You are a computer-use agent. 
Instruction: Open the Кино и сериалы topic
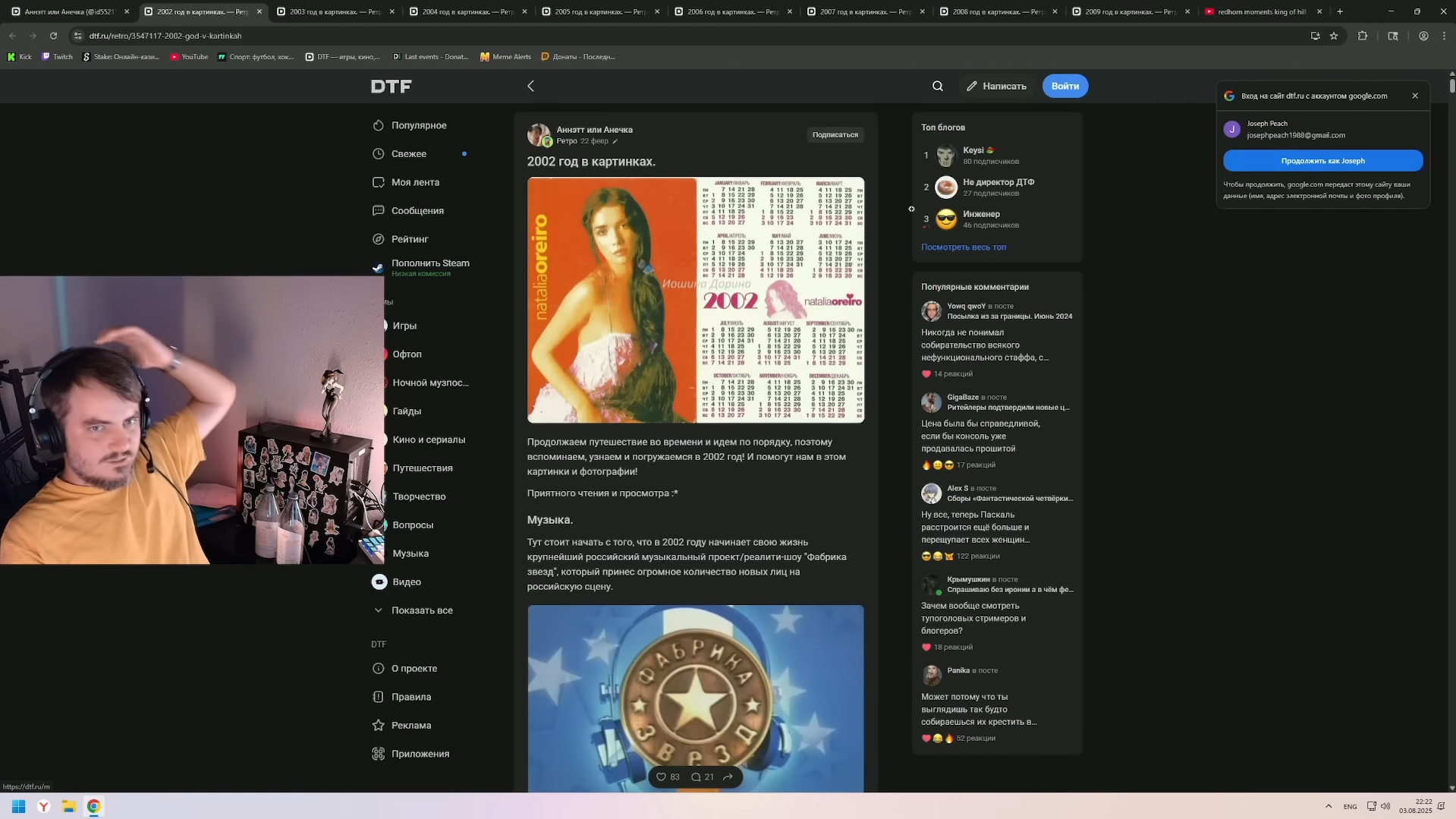click(429, 439)
